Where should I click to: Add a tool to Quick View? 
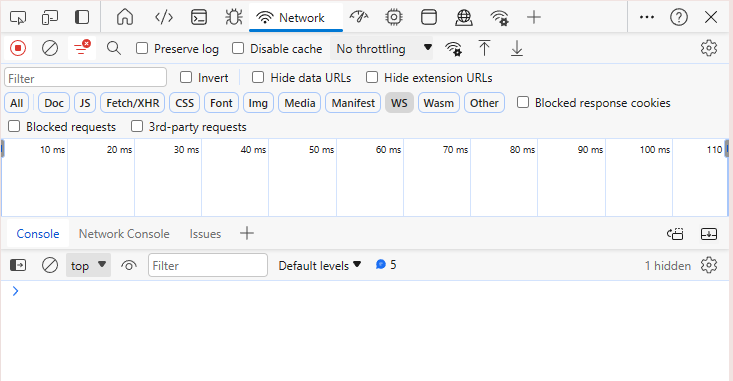[x=247, y=233]
